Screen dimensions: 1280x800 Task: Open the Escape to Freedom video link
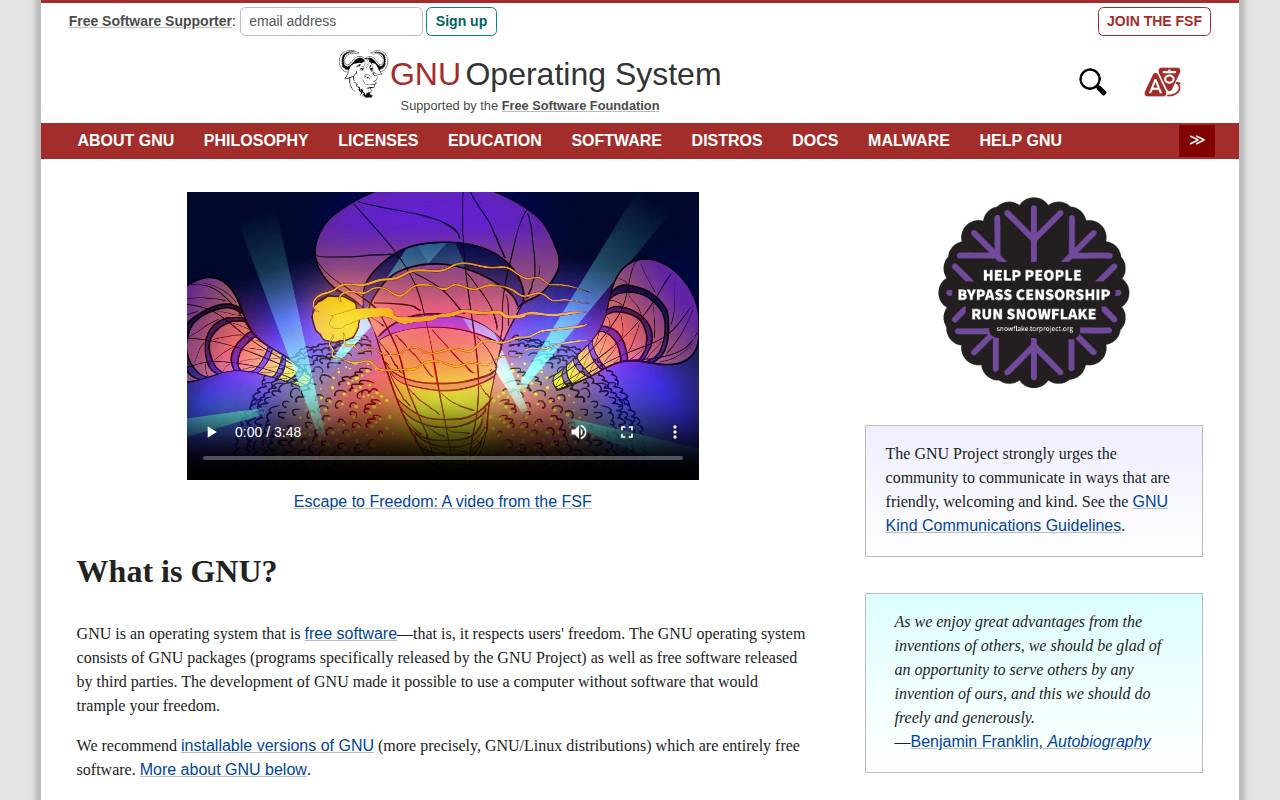pos(443,502)
